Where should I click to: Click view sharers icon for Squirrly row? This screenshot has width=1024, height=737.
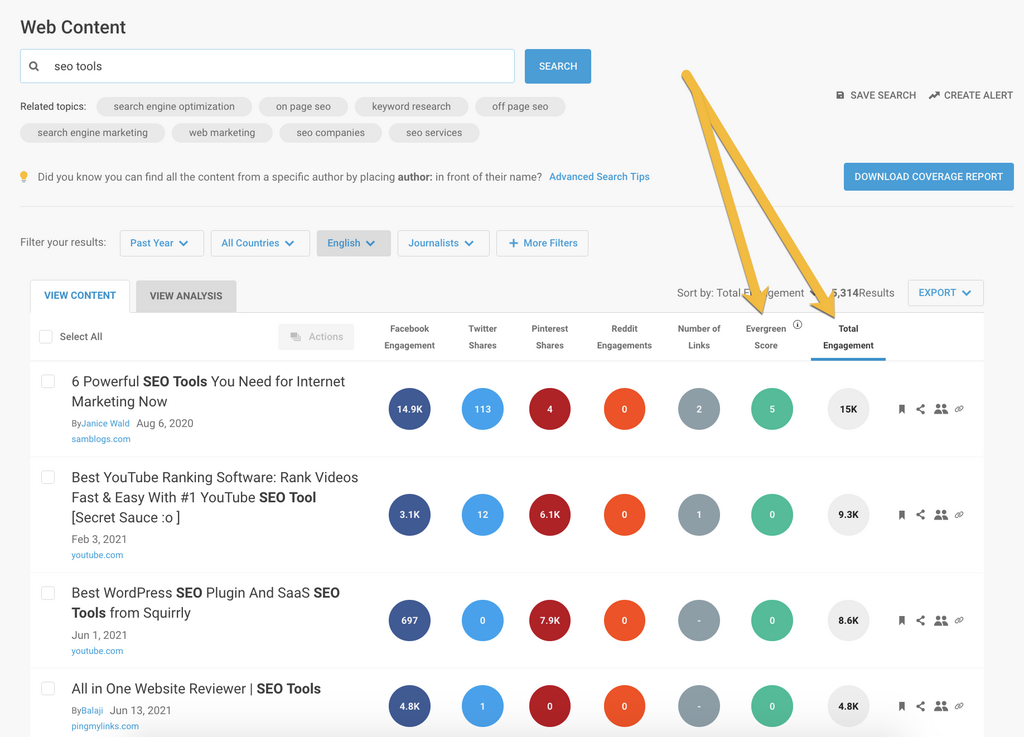click(940, 621)
